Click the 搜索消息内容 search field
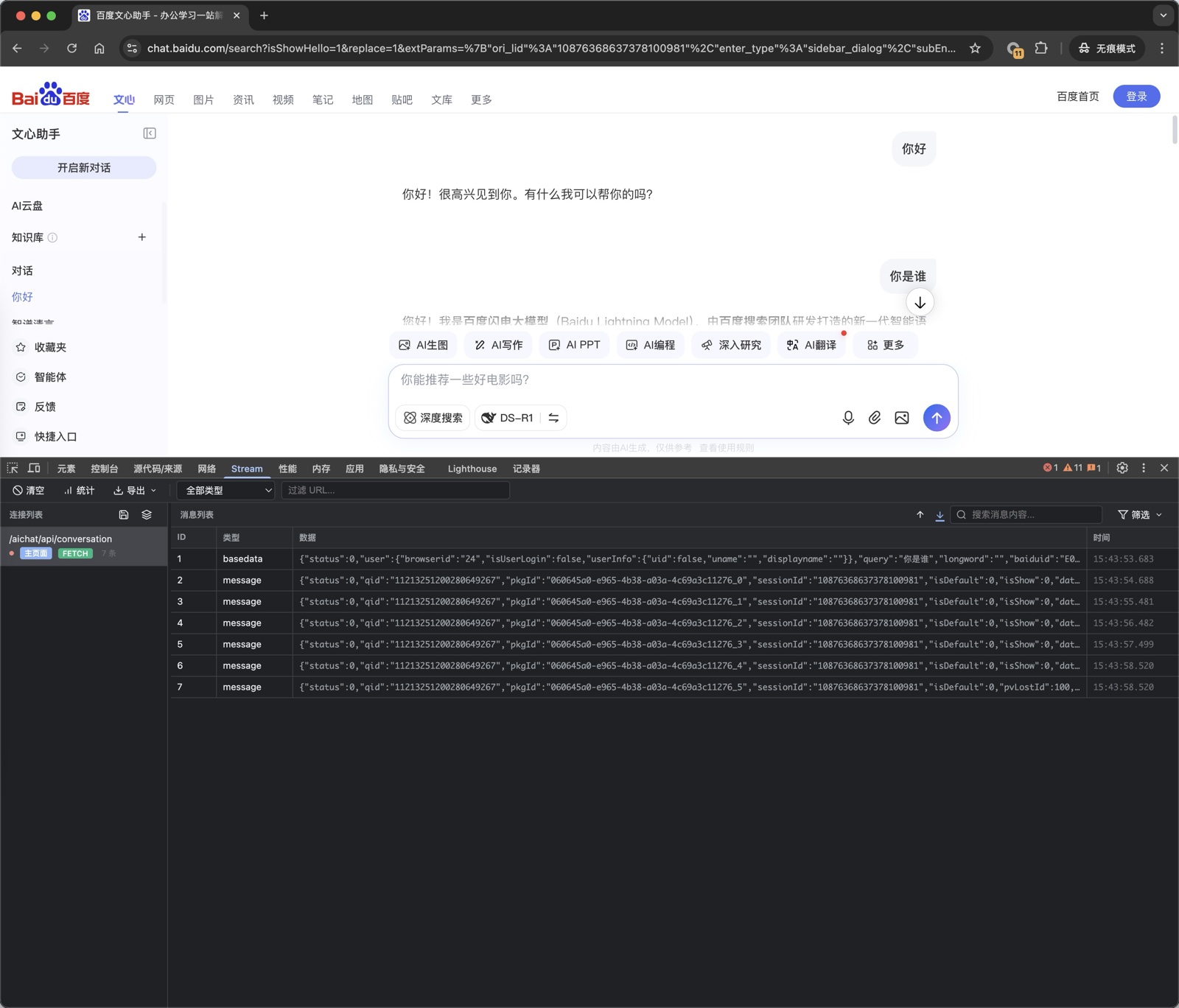This screenshot has width=1179, height=1008. click(x=1026, y=515)
